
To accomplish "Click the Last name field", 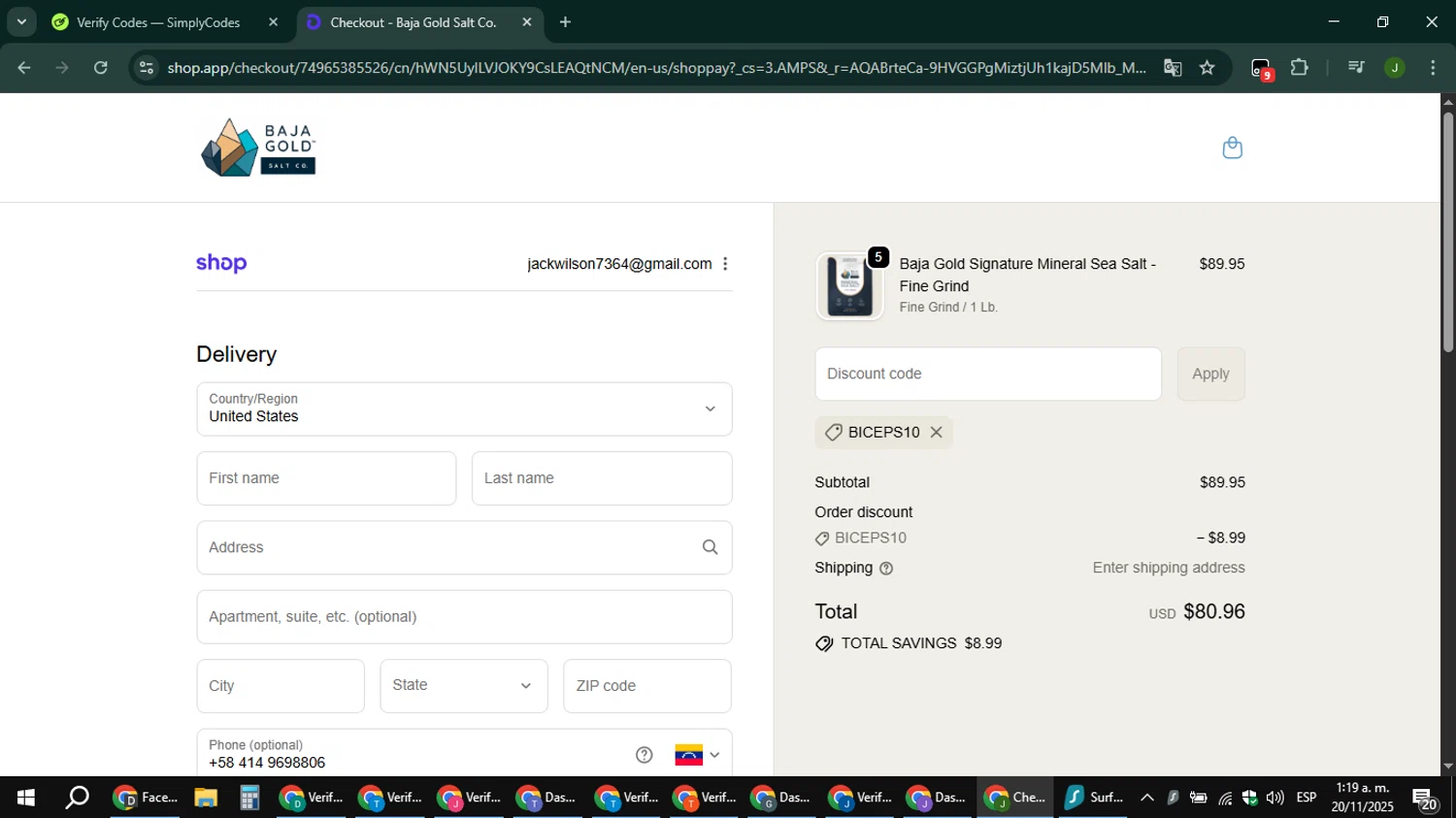I will point(602,478).
